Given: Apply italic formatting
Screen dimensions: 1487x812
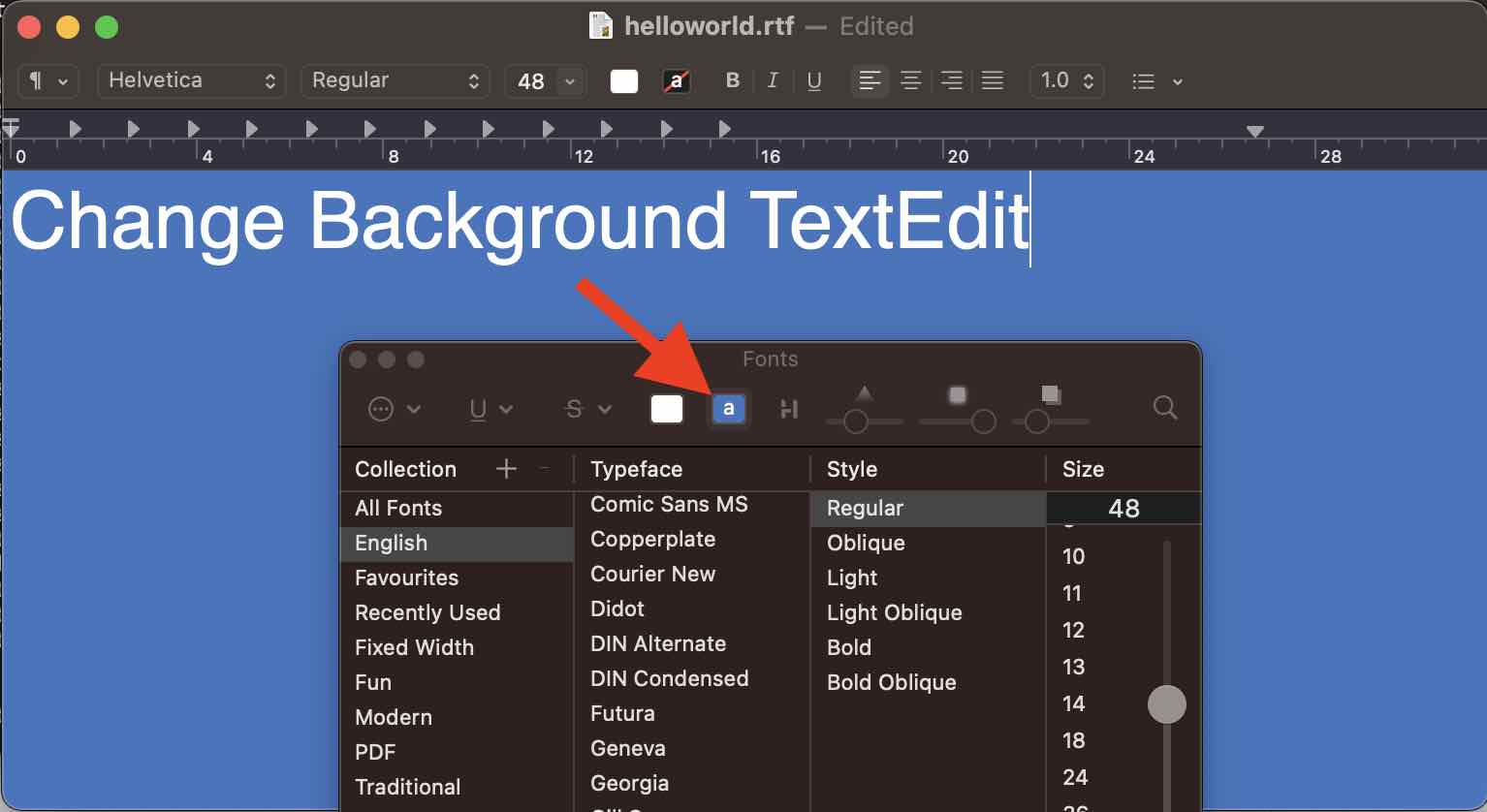Looking at the screenshot, I should coord(773,80).
